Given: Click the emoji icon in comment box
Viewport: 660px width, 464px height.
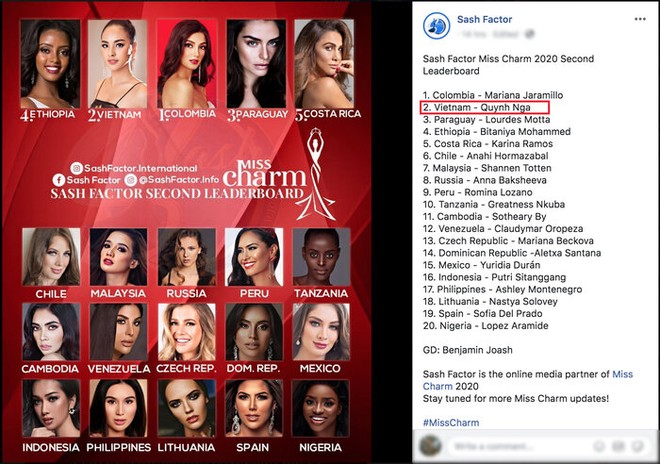Looking at the screenshot, I should point(599,446).
